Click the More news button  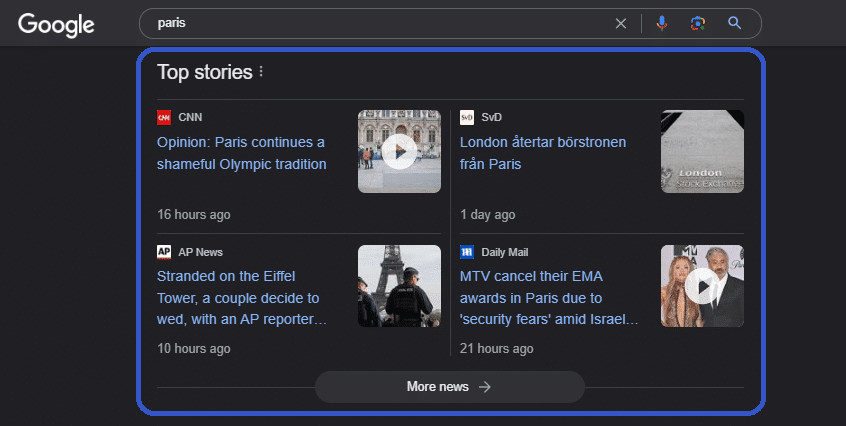point(449,387)
